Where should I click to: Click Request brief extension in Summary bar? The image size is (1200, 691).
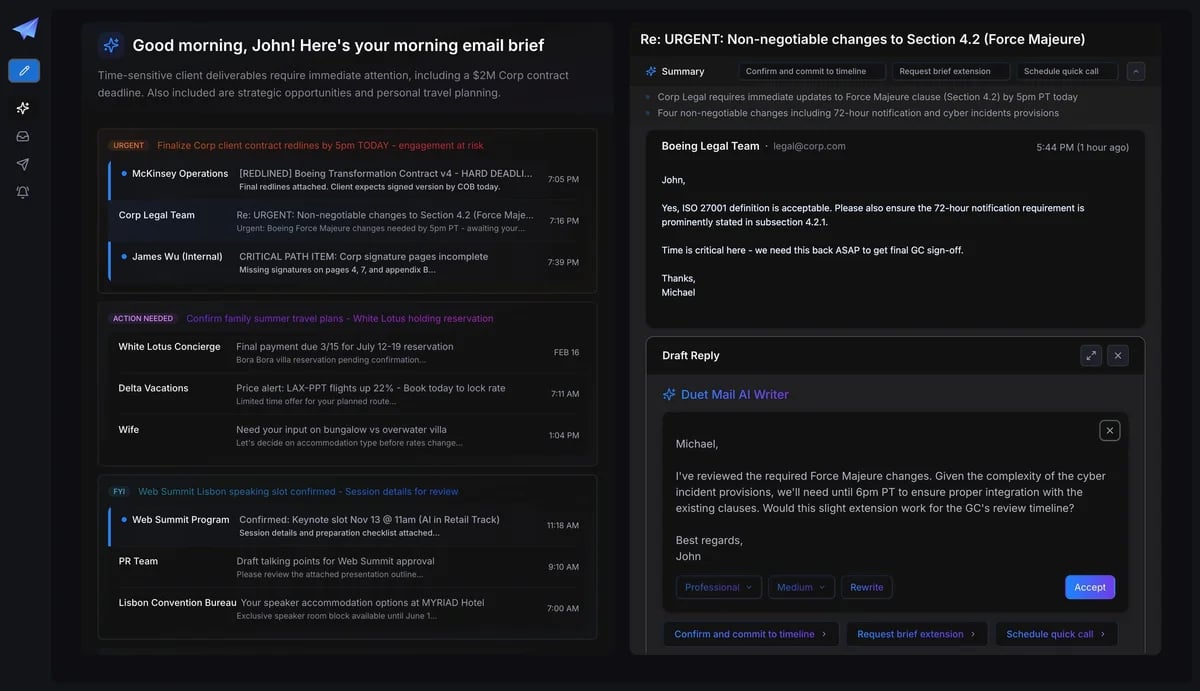[x=951, y=71]
